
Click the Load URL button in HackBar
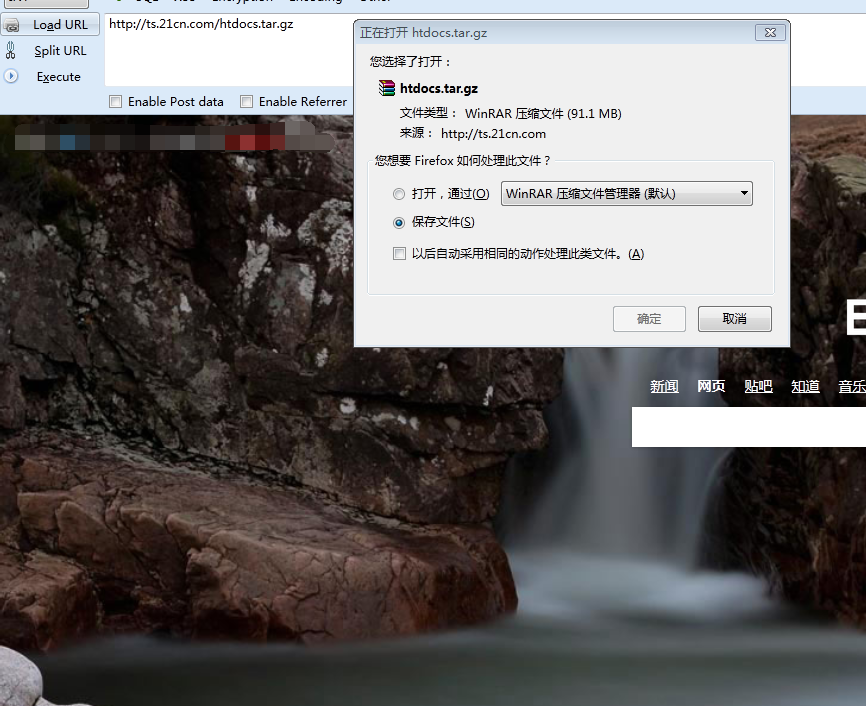[50, 25]
